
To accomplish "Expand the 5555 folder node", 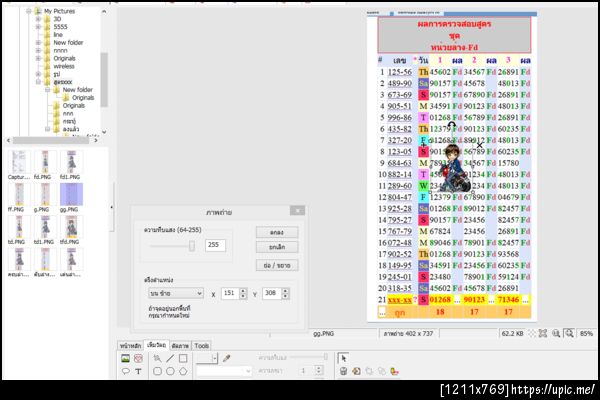I will 38,27.
